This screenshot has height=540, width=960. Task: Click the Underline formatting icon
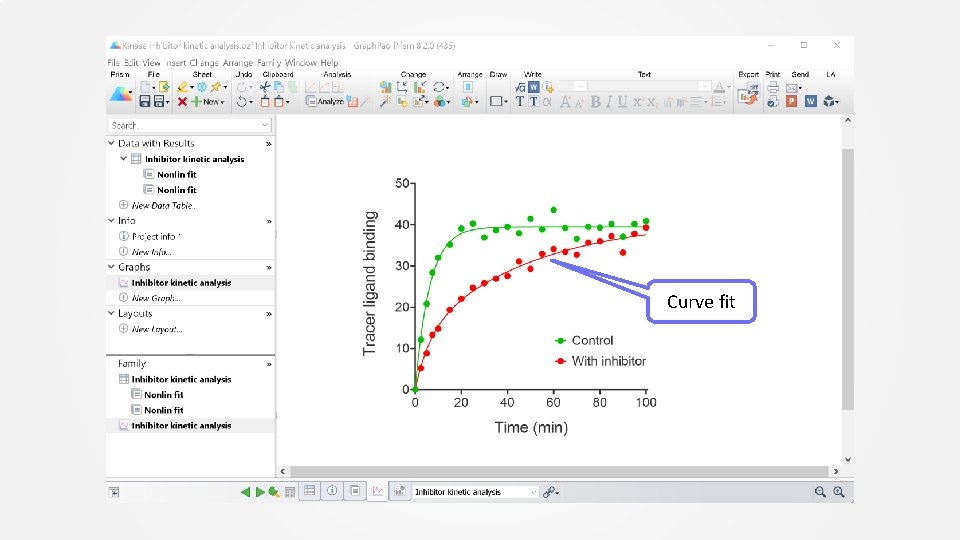tap(622, 102)
